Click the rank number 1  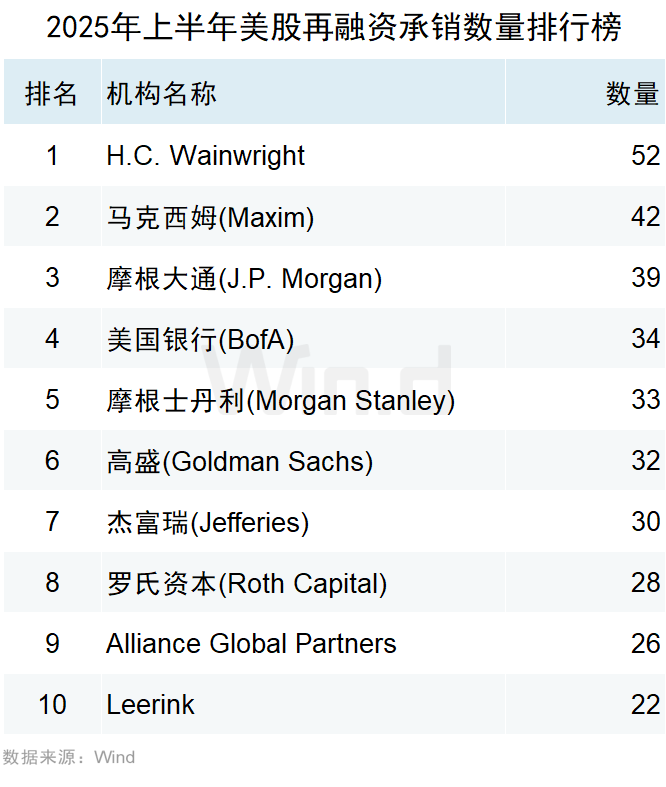[52, 156]
